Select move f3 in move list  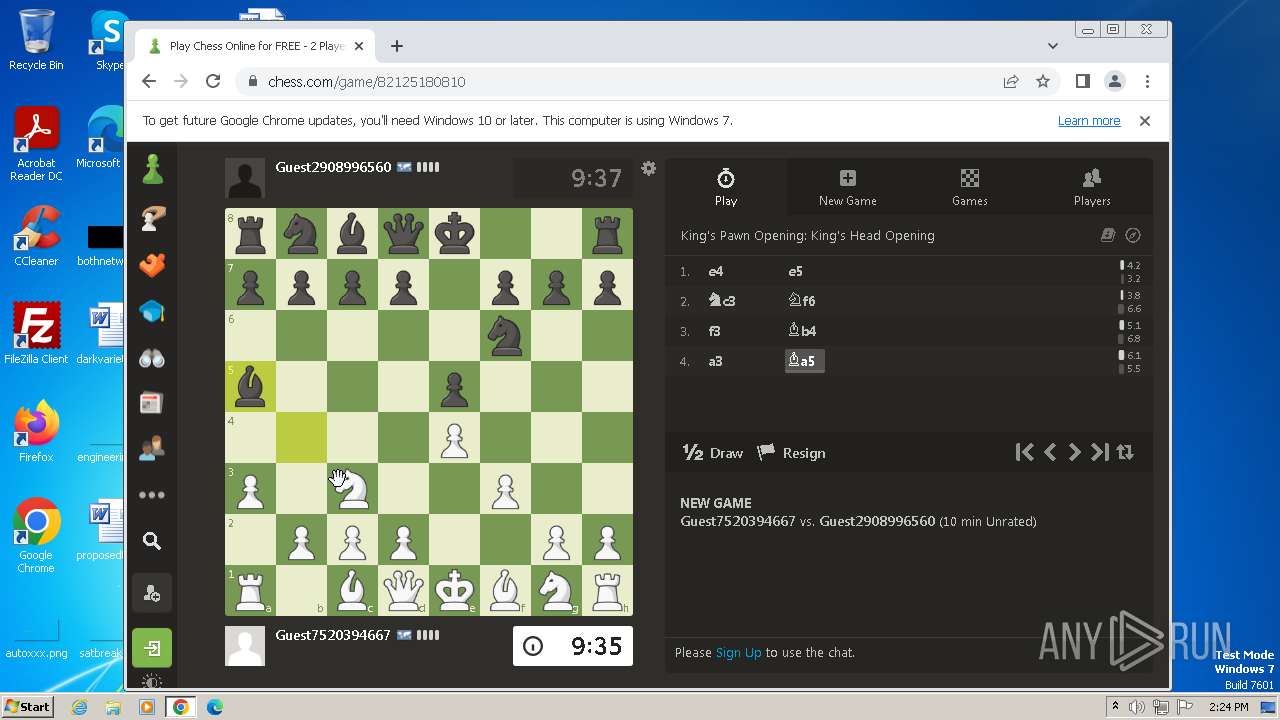[x=715, y=331]
